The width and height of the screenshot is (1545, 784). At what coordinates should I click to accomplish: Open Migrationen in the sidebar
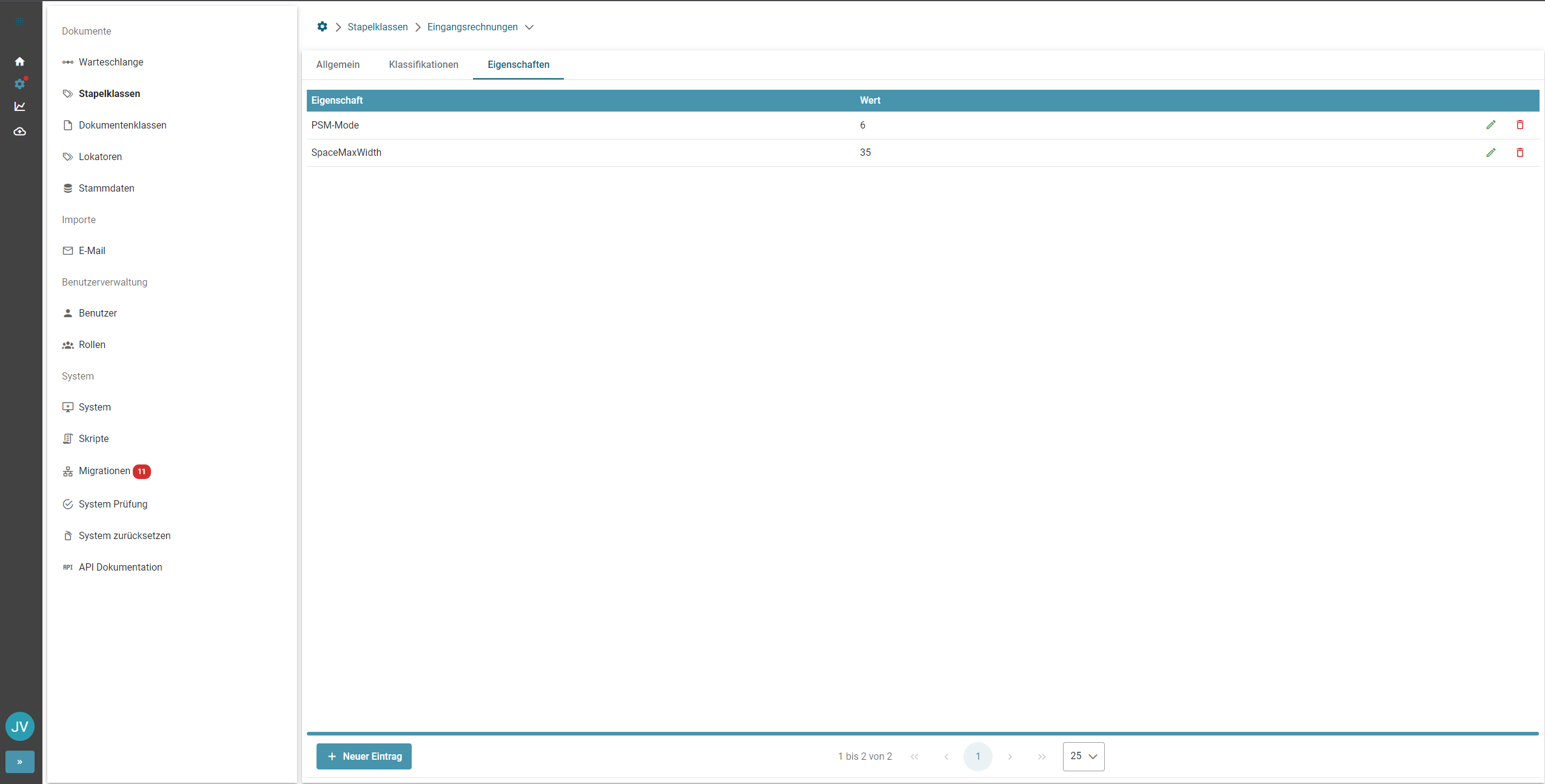(x=104, y=471)
